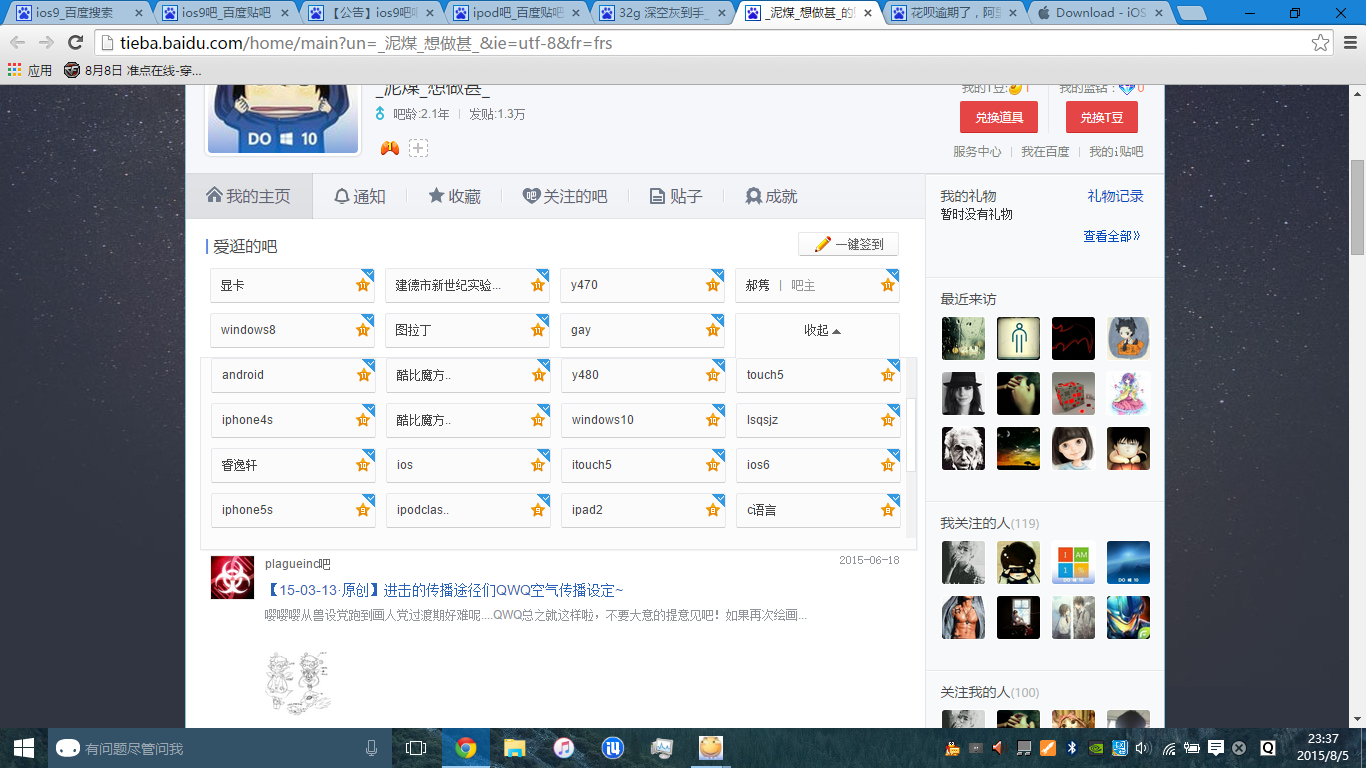Click the star badge on the 显卡 tile
The width and height of the screenshot is (1366, 768).
tap(363, 285)
